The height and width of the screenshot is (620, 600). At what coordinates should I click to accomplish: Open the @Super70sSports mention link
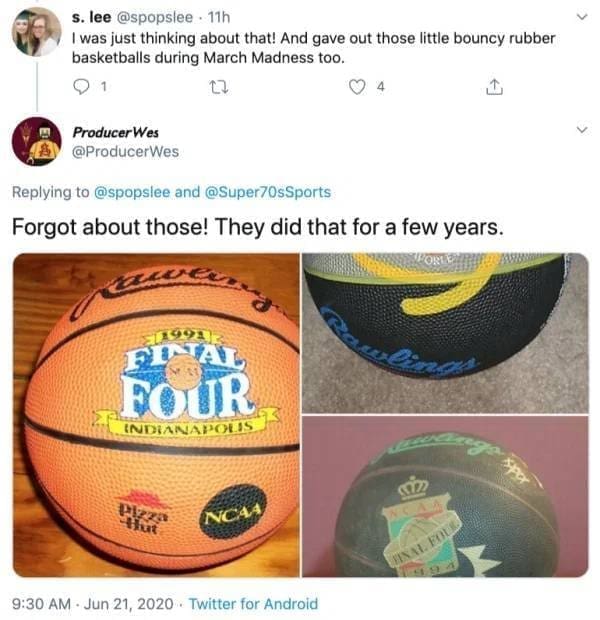[x=268, y=192]
